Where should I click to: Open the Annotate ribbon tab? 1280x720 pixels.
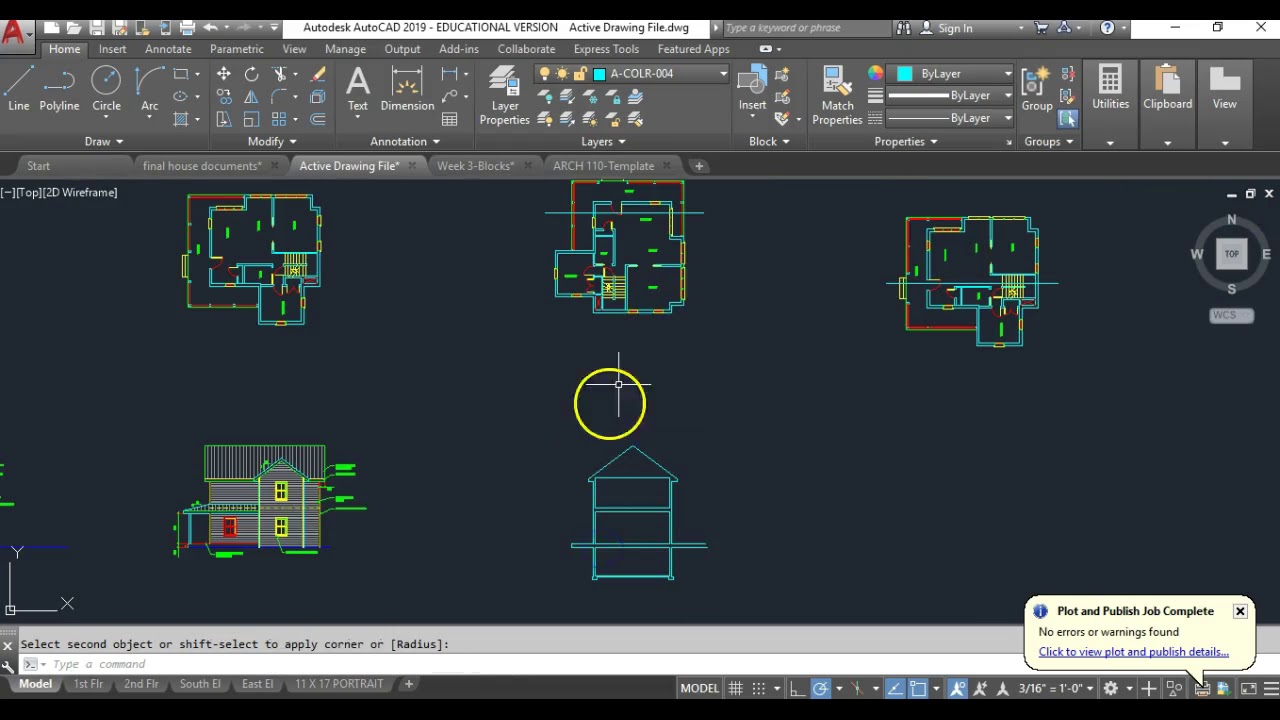168,49
